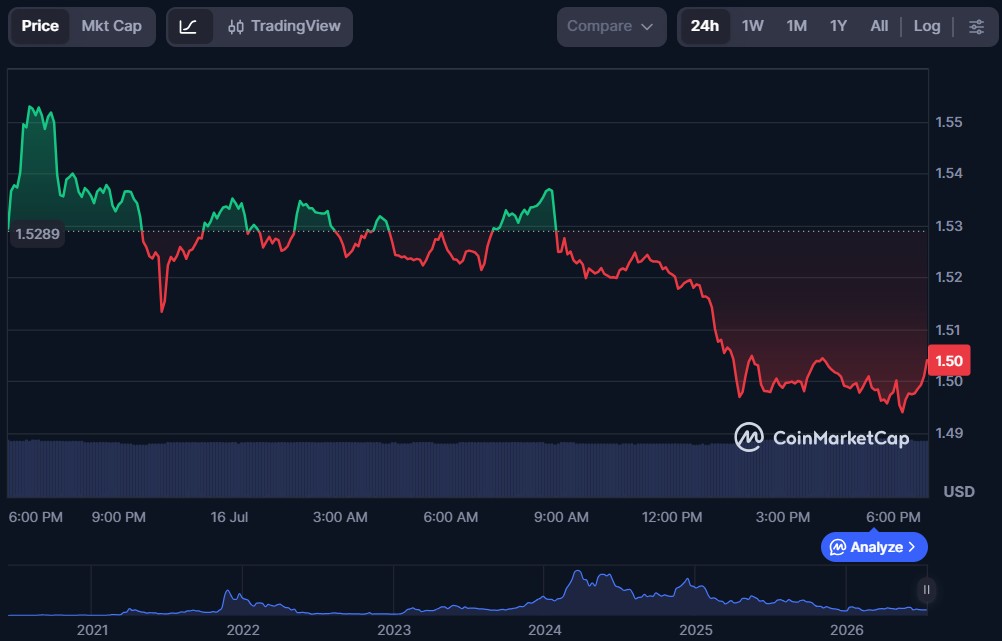Image resolution: width=1002 pixels, height=641 pixels.
Task: Click the Analyze button
Action: 874,547
